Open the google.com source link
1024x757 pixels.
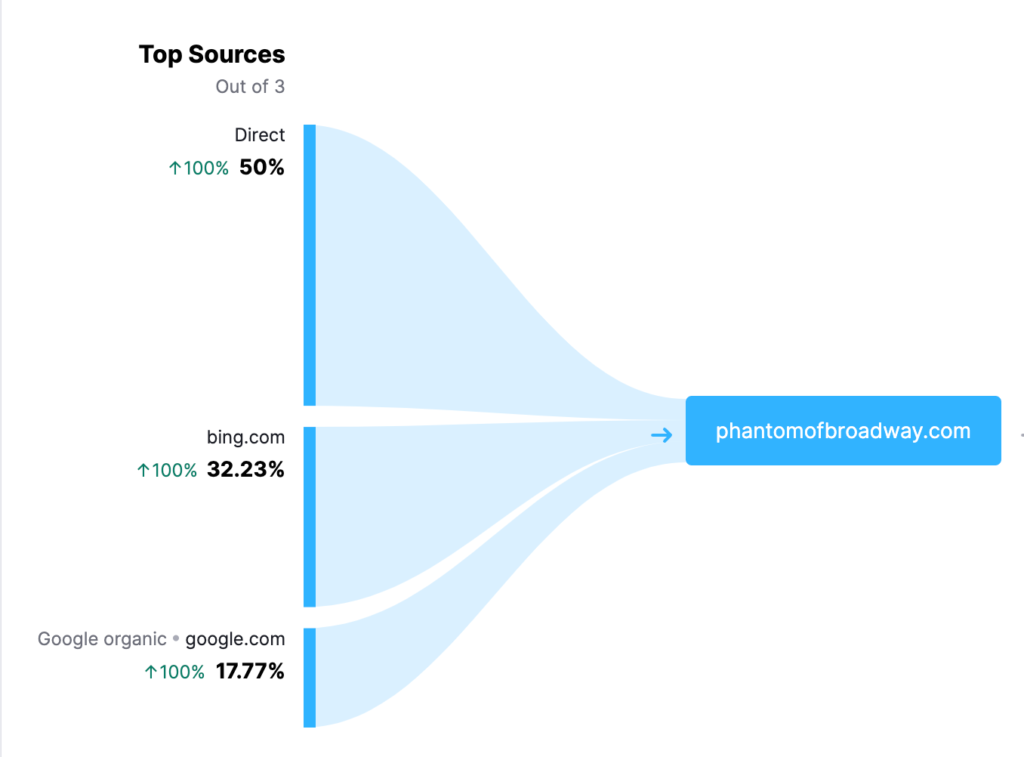point(235,639)
